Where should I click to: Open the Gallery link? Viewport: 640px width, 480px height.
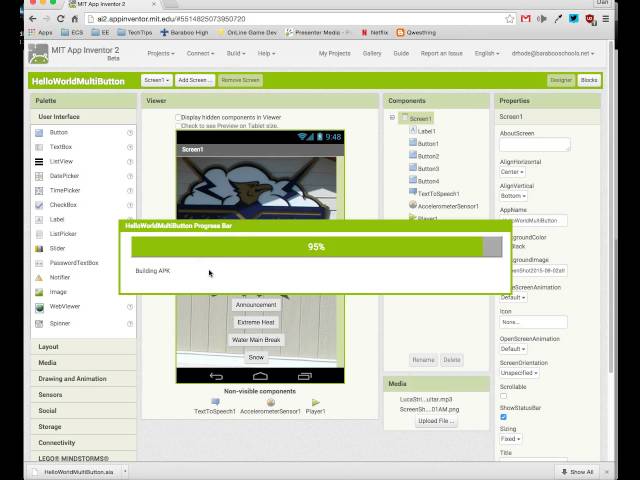click(372, 53)
